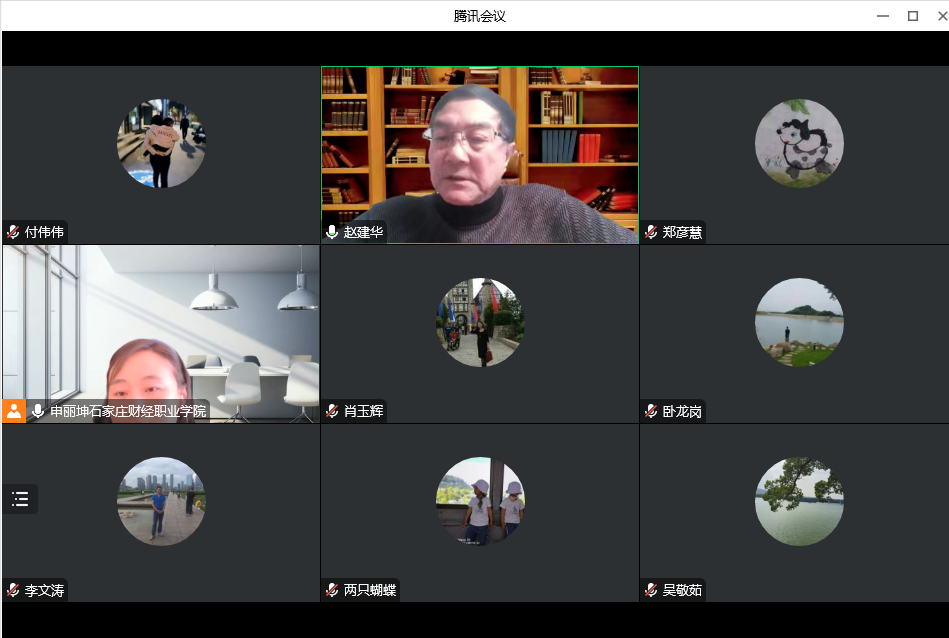Click the 肖玉辉 name label
949x638 pixels.
(x=363, y=411)
